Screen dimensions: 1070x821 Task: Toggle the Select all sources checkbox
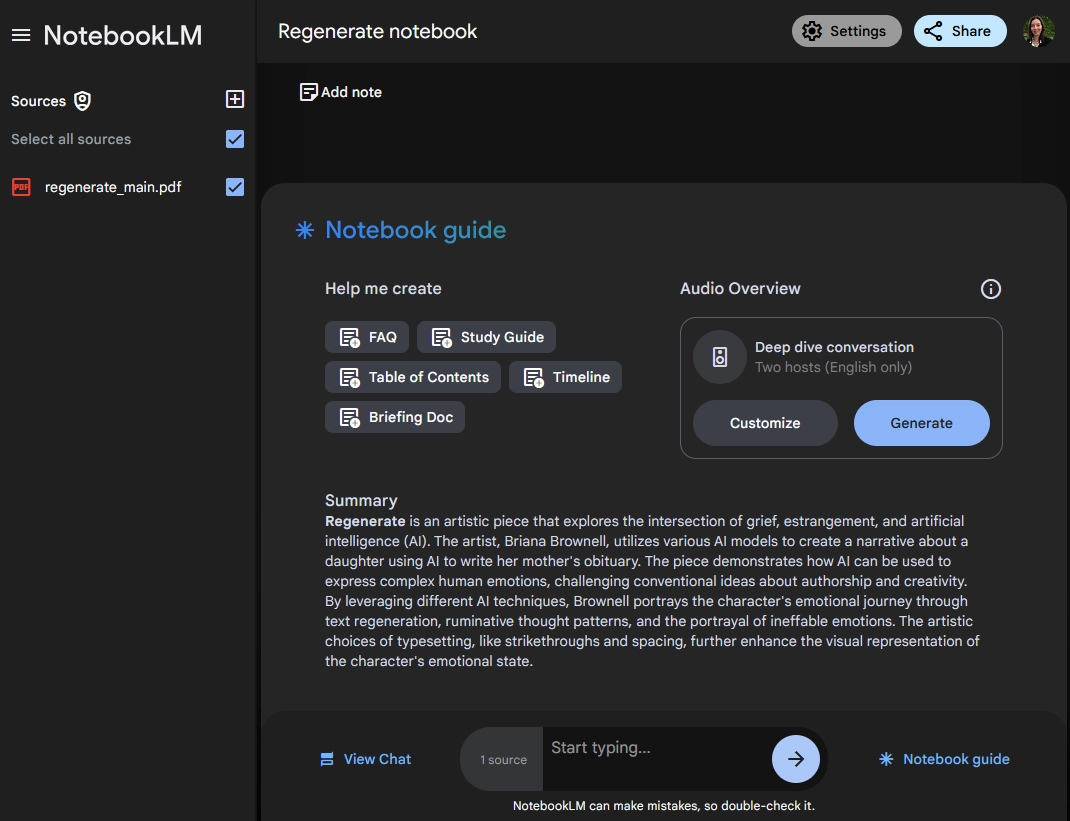(x=235, y=139)
